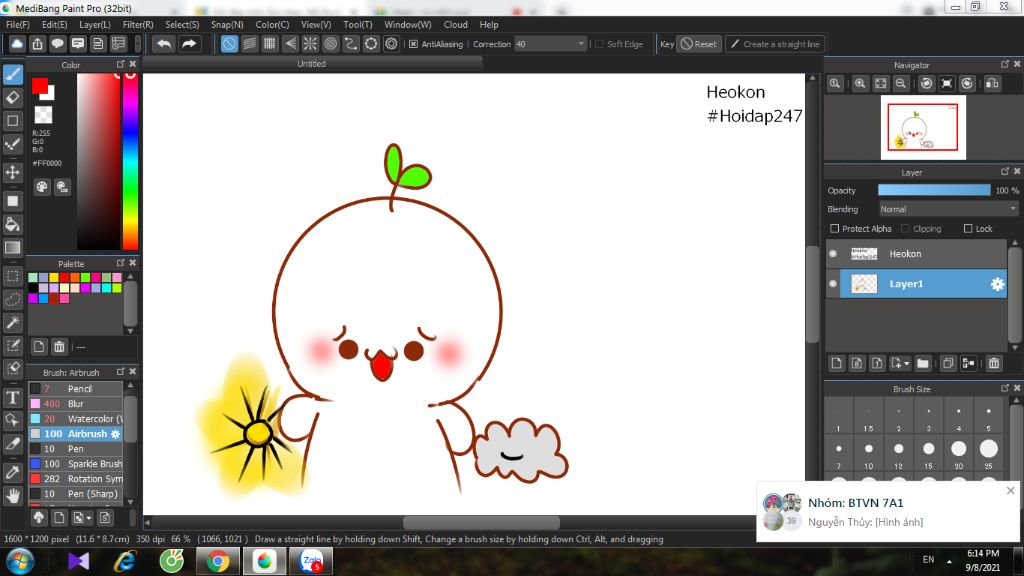Viewport: 1024px width, 576px height.
Task: Toggle the AntiAliasing checkbox
Action: tap(413, 44)
